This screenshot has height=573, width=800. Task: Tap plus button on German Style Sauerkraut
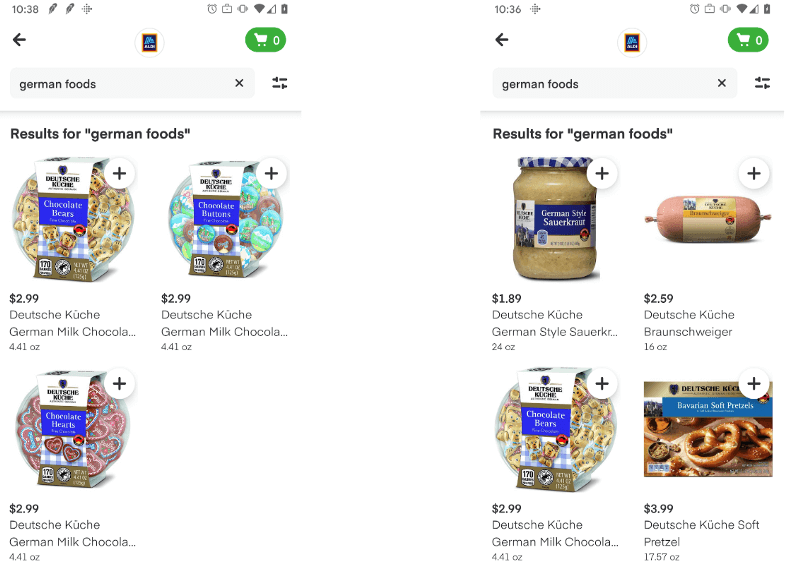pos(602,173)
